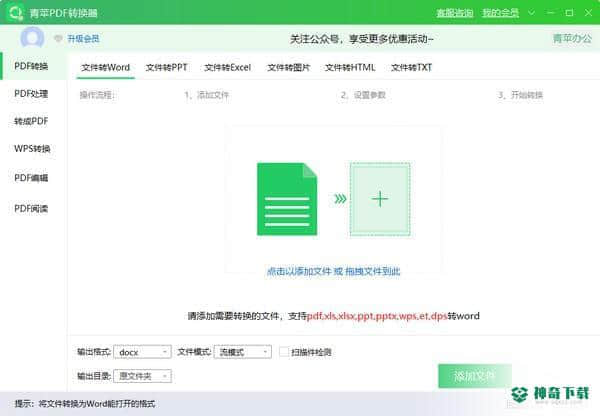This screenshot has width=600, height=416.
Task: Switch to 文件转Excel tab
Action: tap(228, 68)
